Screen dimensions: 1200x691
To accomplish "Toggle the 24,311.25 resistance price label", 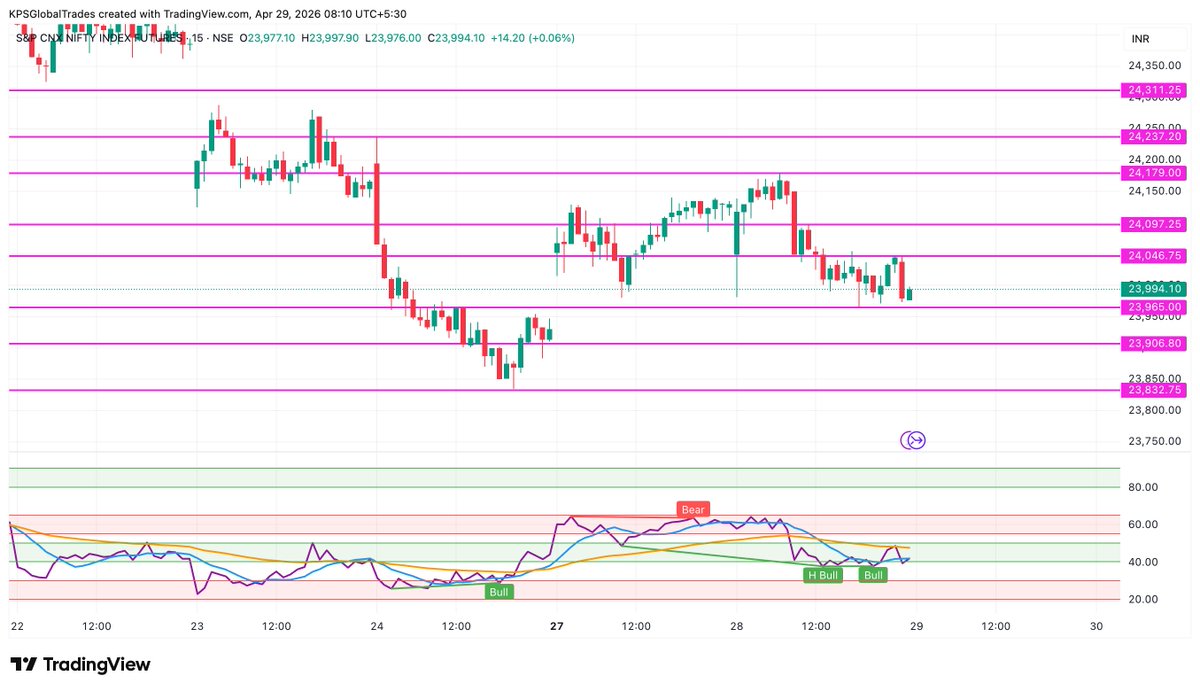I will click(1152, 90).
